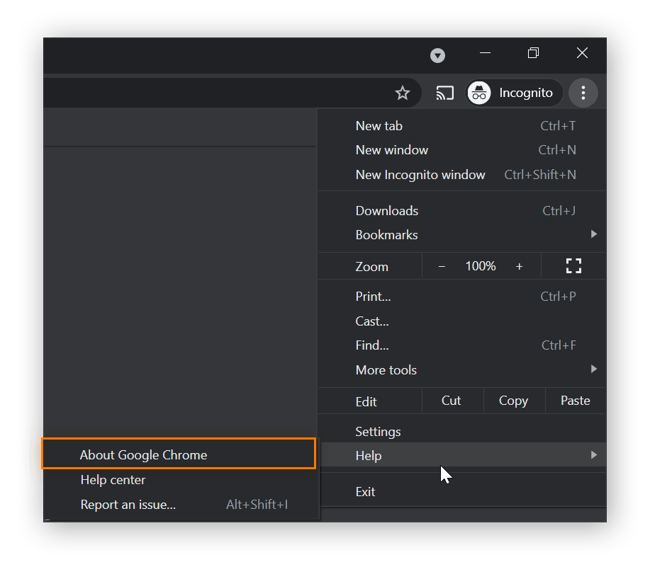Select About Google Chrome

(x=179, y=454)
